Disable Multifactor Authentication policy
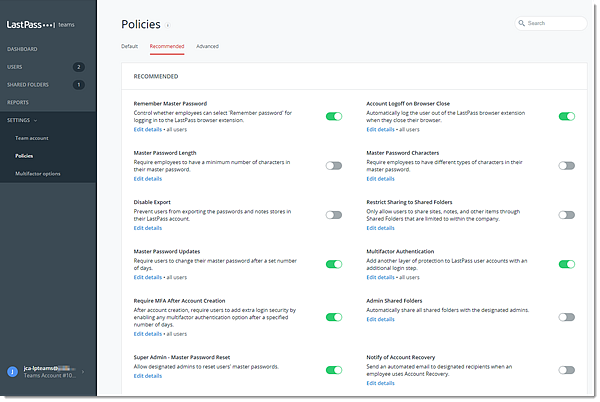 [567, 264]
